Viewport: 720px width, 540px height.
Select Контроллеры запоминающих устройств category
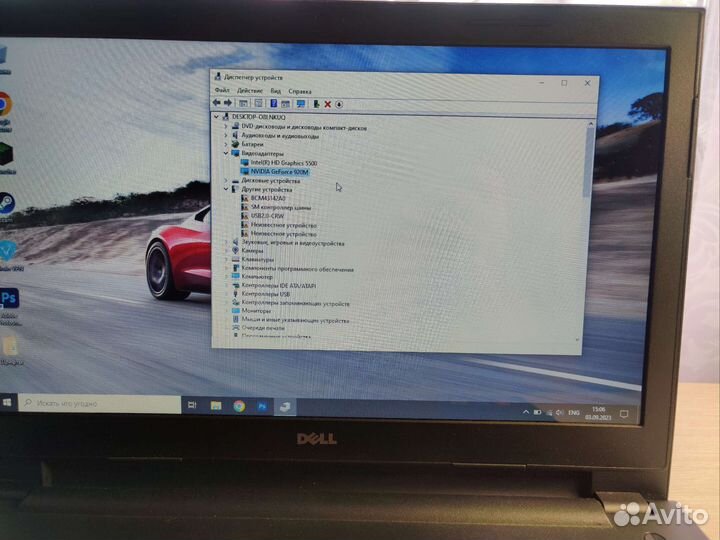[295, 304]
